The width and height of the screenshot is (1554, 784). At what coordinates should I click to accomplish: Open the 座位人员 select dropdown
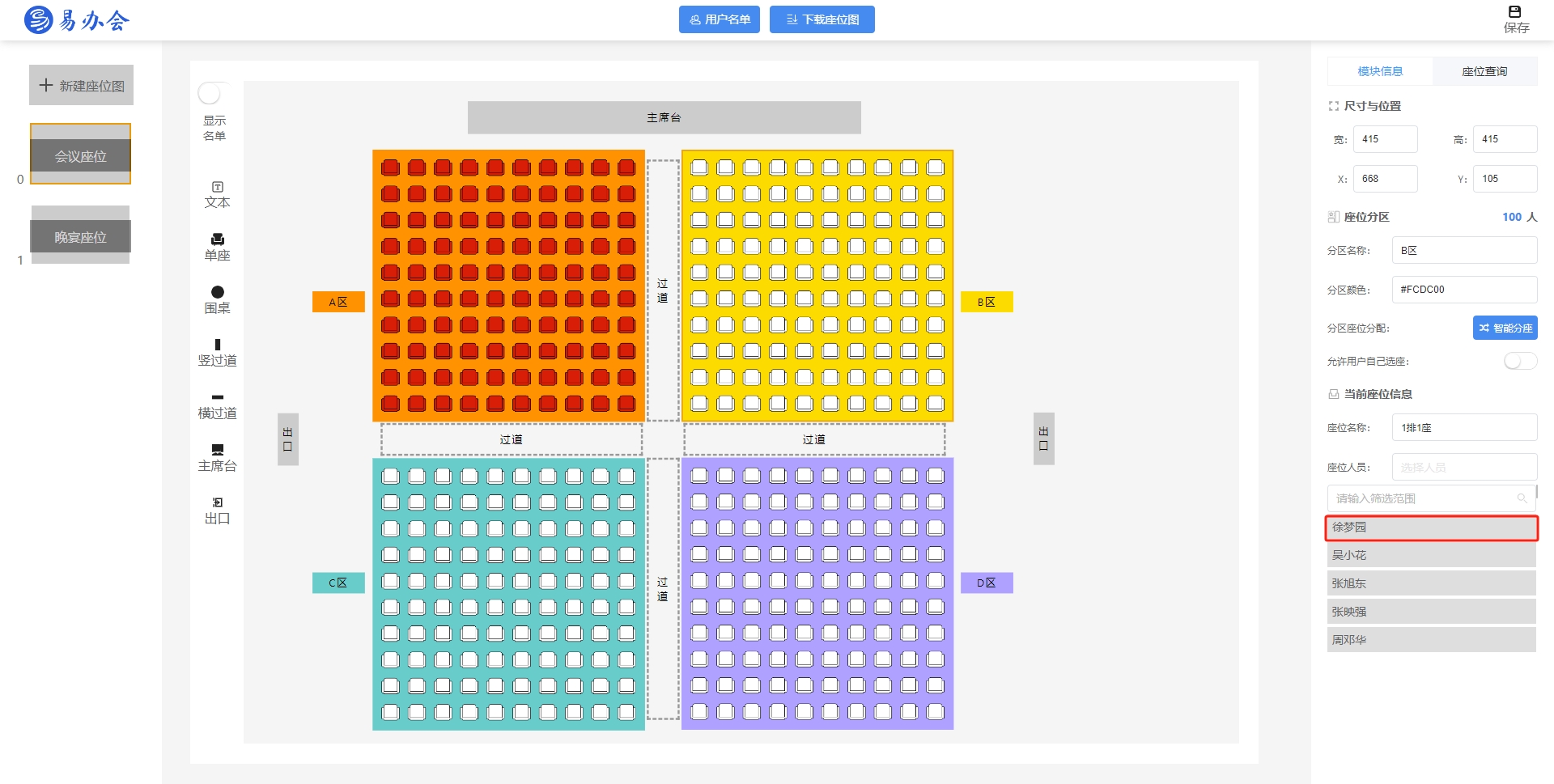[1463, 467]
